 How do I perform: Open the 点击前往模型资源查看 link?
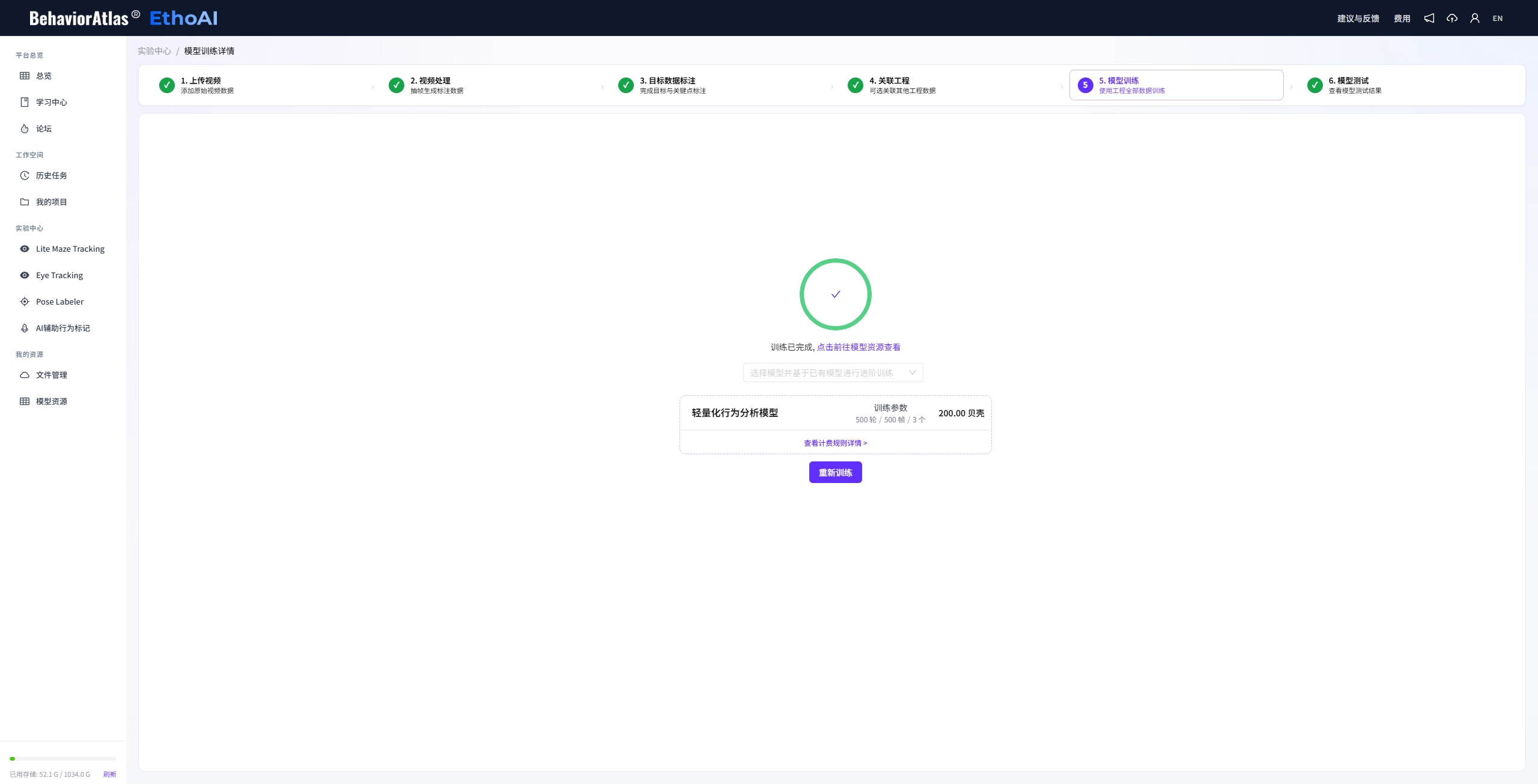(859, 347)
